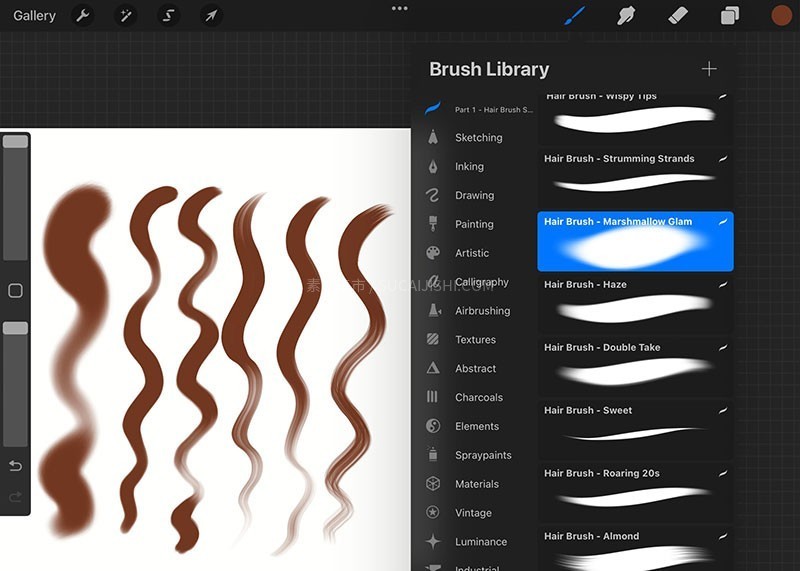Click the Spraypaints can icon
The image size is (800, 571).
(x=433, y=454)
